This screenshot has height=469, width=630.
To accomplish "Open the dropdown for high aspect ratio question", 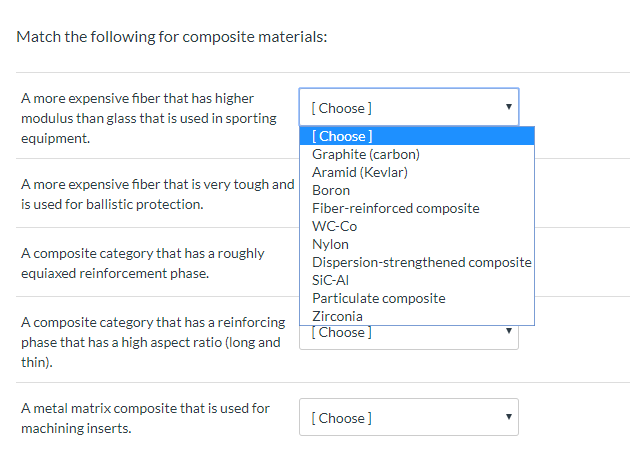I will (x=408, y=333).
